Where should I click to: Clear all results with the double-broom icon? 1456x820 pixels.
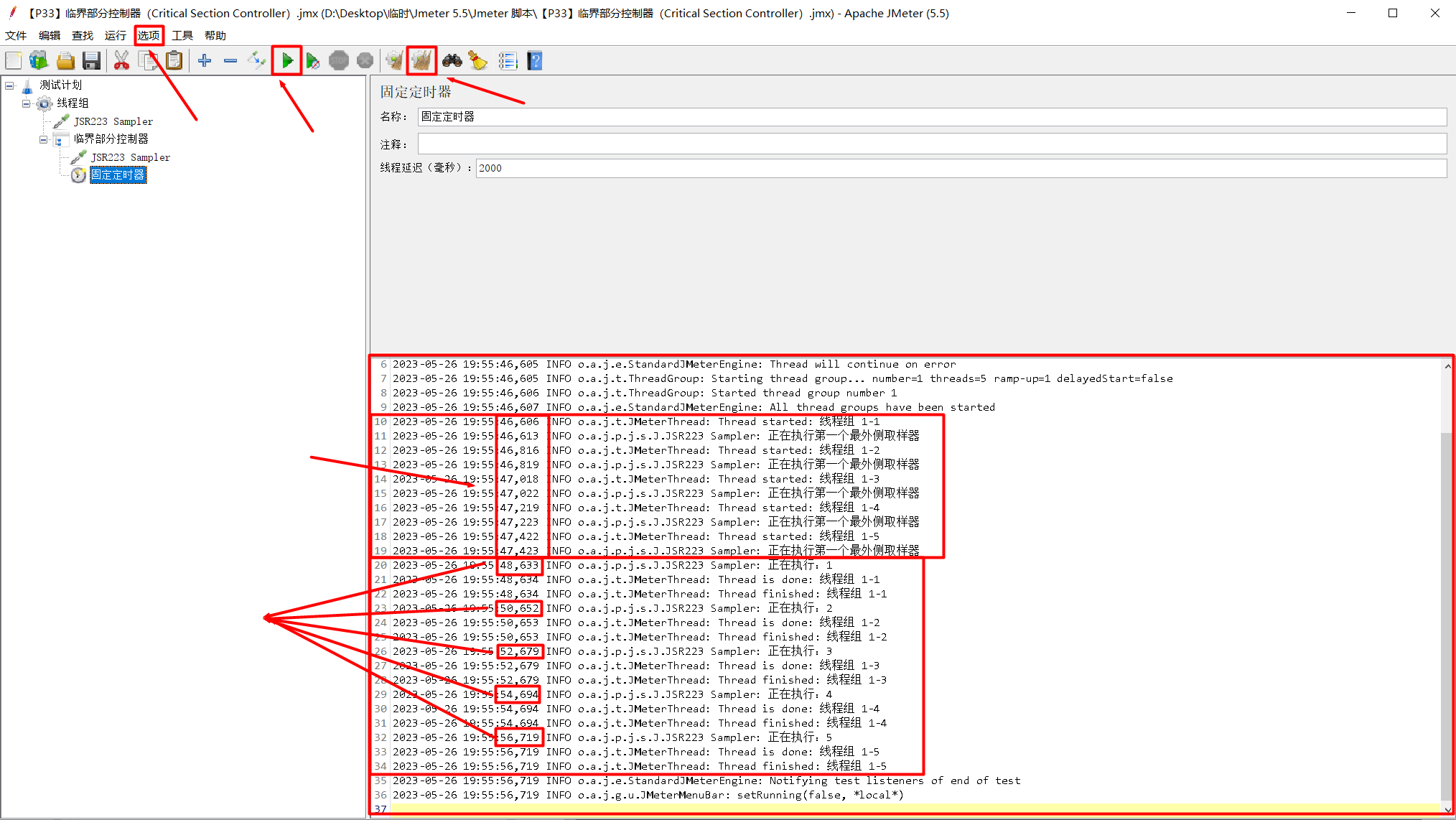421,60
